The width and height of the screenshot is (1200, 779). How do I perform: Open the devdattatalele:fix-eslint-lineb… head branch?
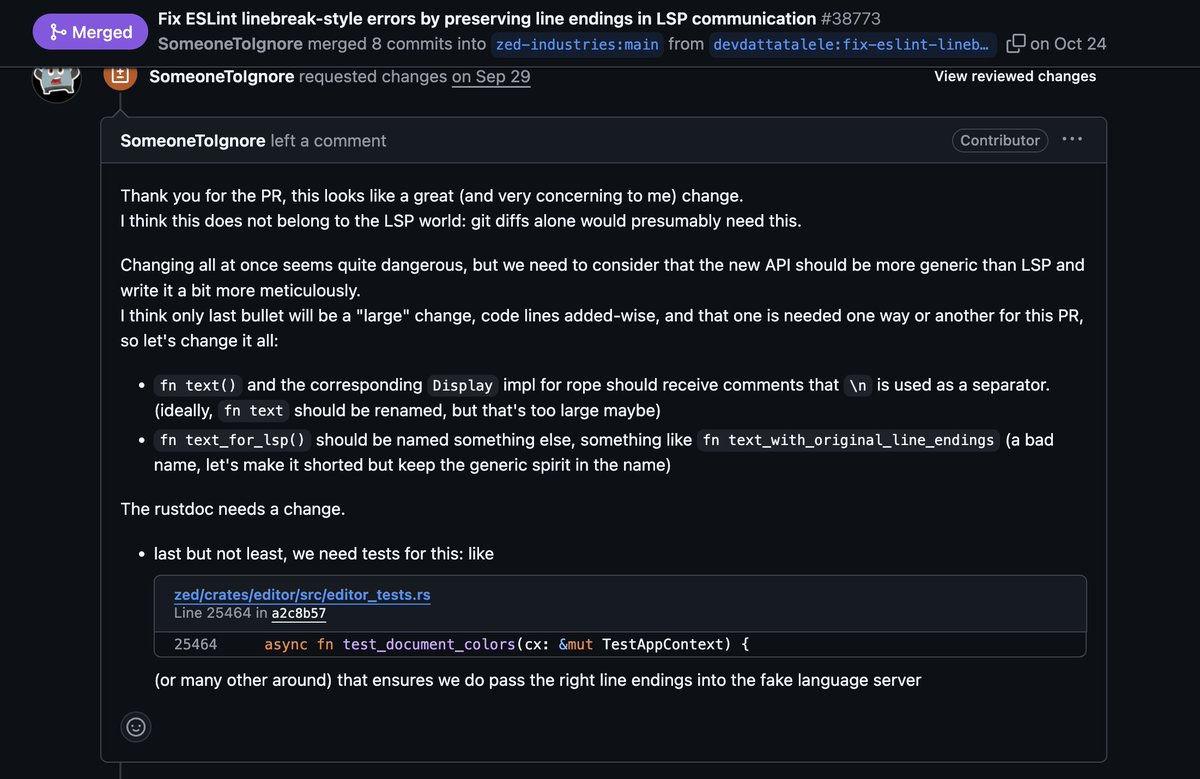coord(853,44)
